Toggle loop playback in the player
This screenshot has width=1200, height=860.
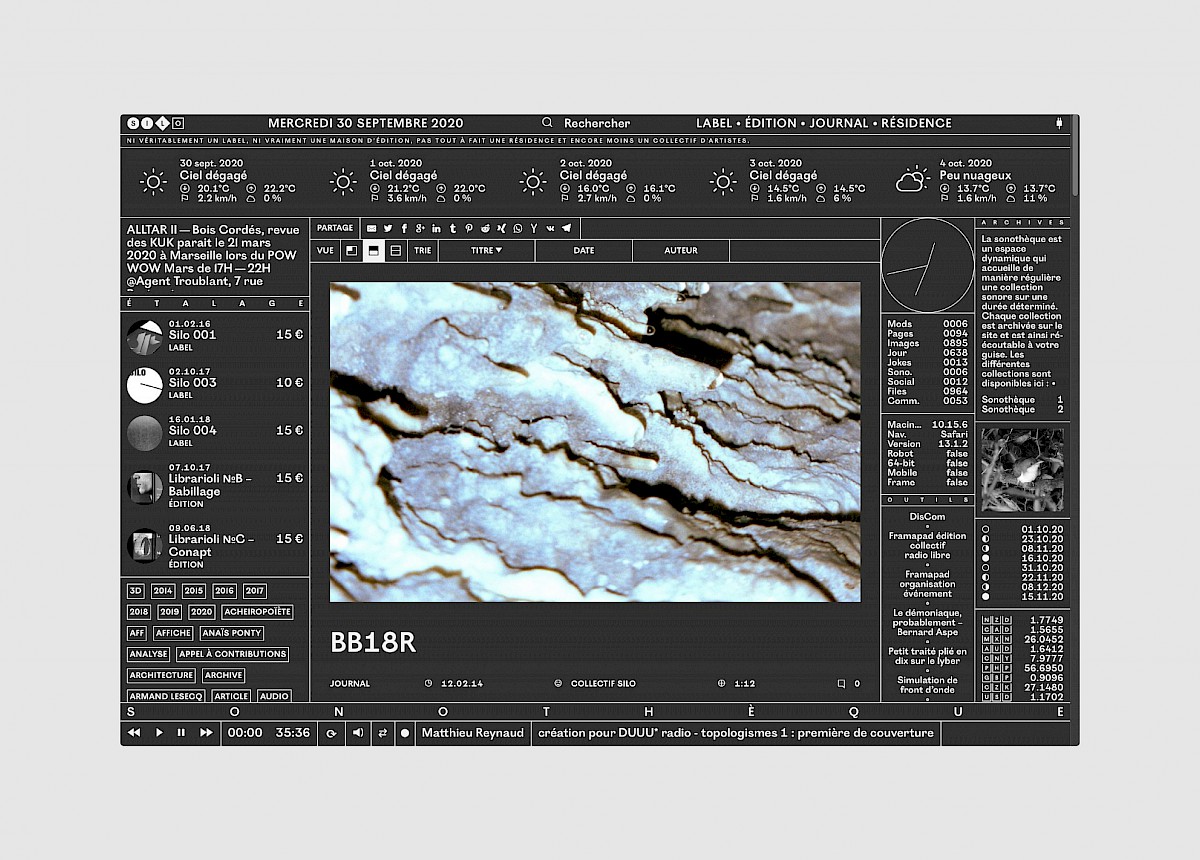coord(331,733)
